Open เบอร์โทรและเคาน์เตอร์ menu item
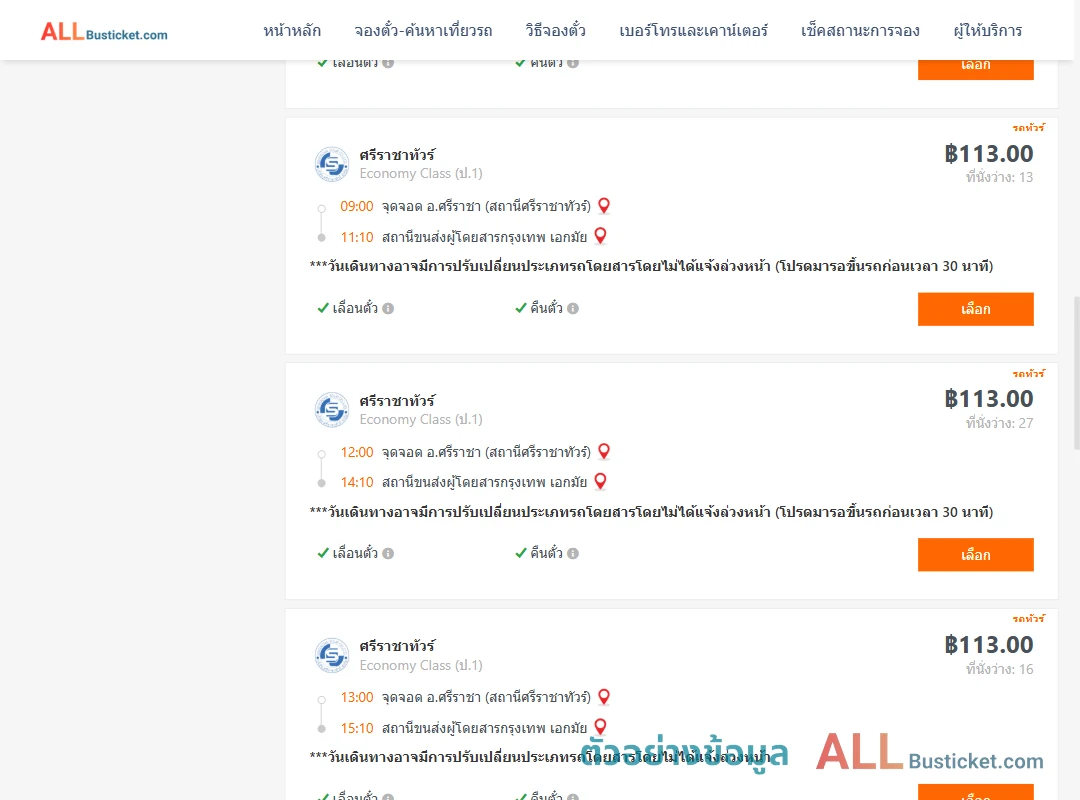The image size is (1080, 800). point(693,31)
